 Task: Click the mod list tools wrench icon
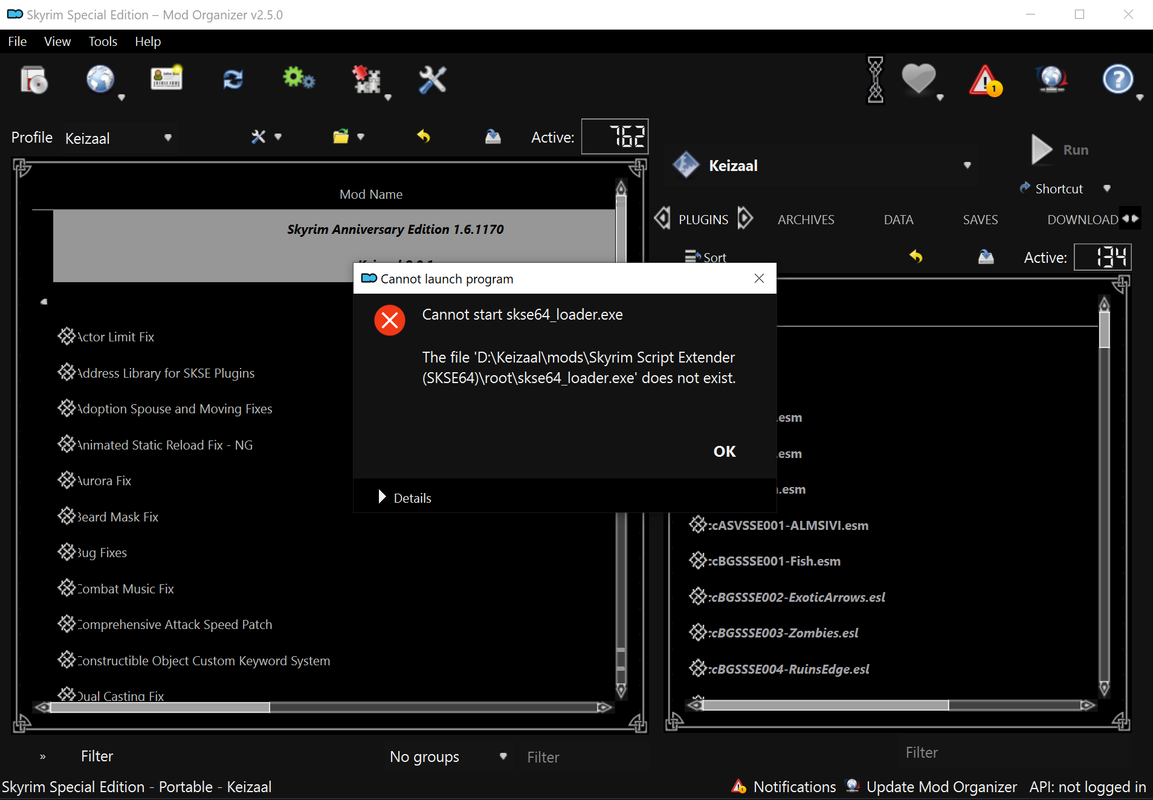pyautogui.click(x=258, y=137)
